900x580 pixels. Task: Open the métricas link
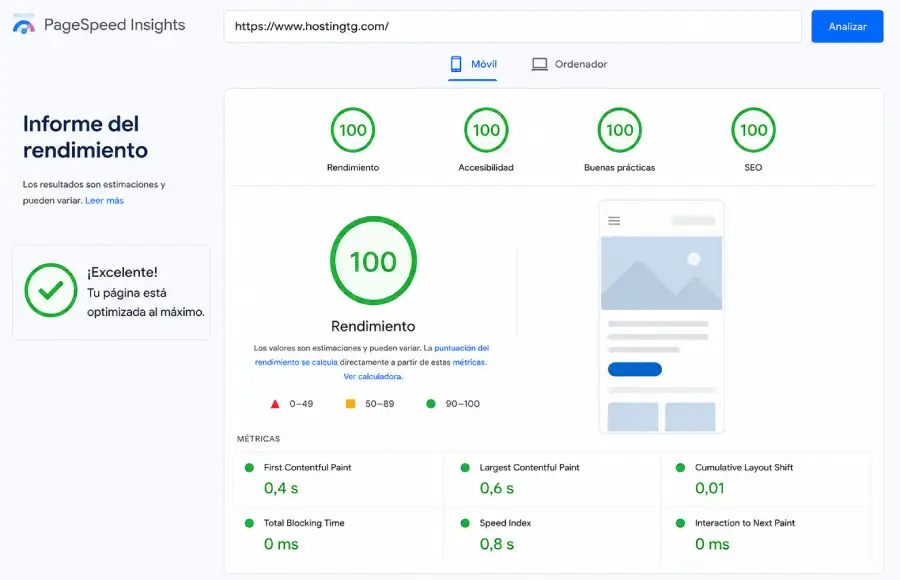[468, 362]
